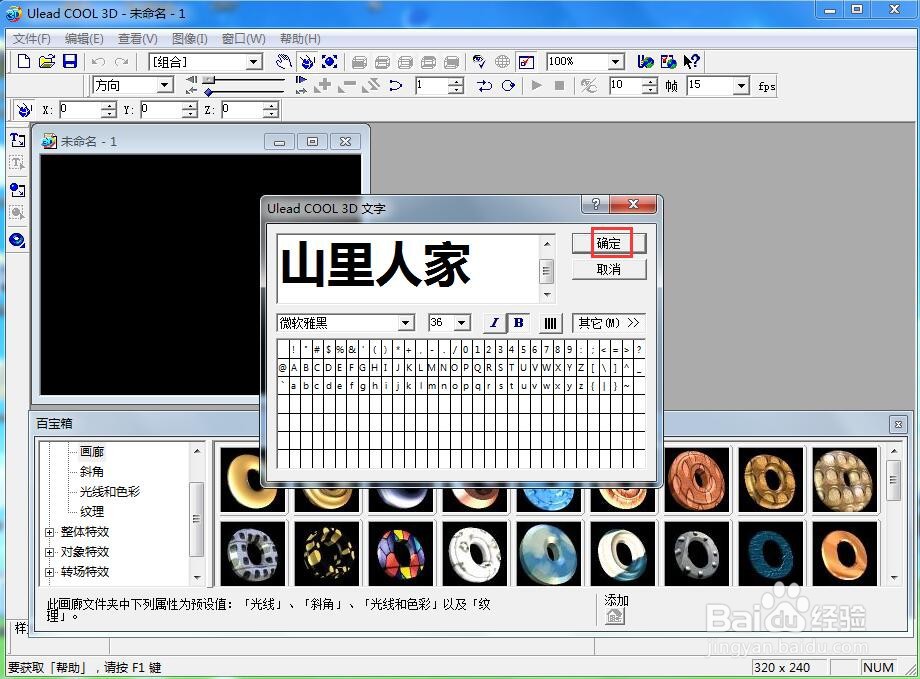Click the text preview scrollbar in dialog

pos(546,269)
